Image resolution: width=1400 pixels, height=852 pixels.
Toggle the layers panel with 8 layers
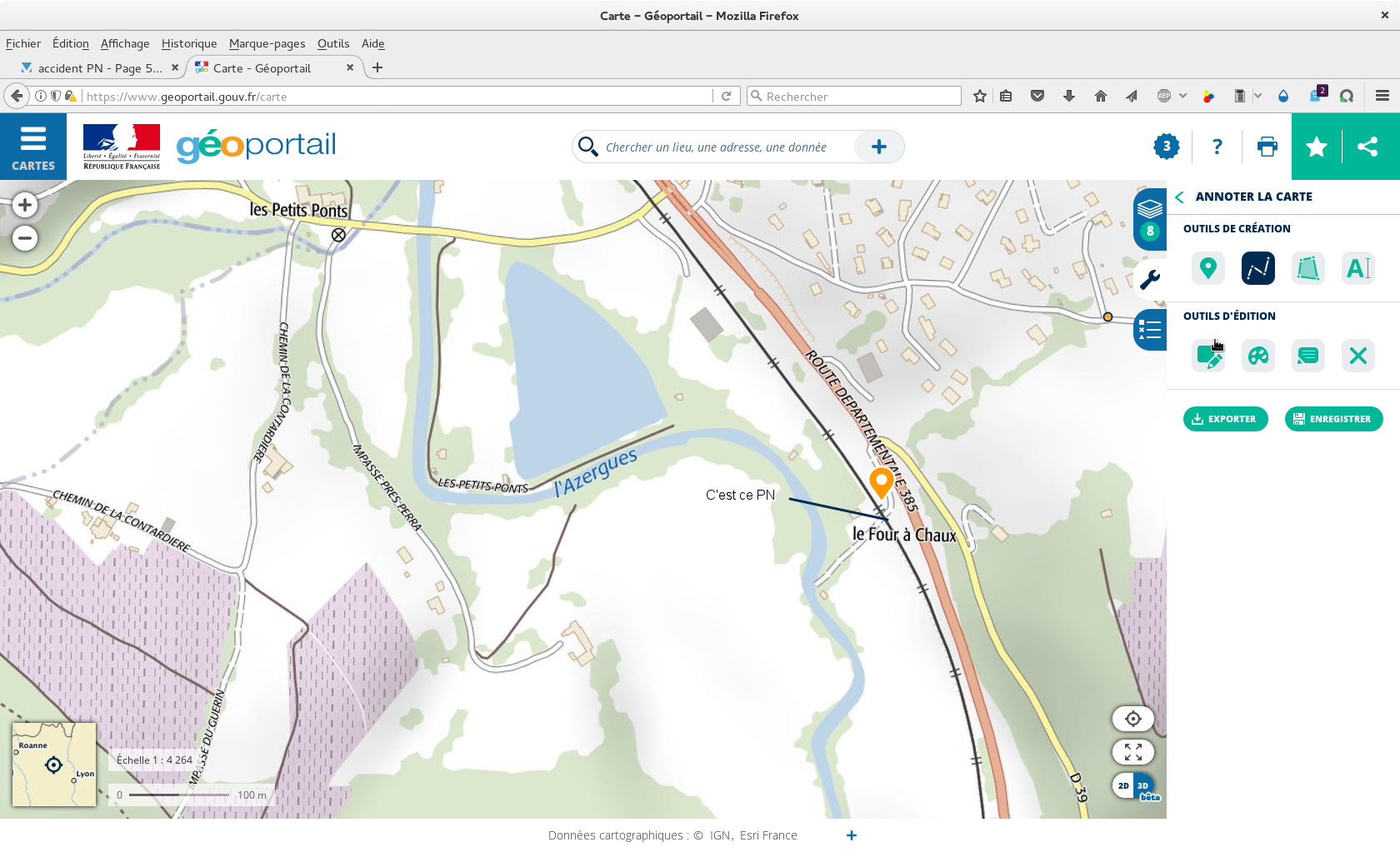pyautogui.click(x=1150, y=219)
